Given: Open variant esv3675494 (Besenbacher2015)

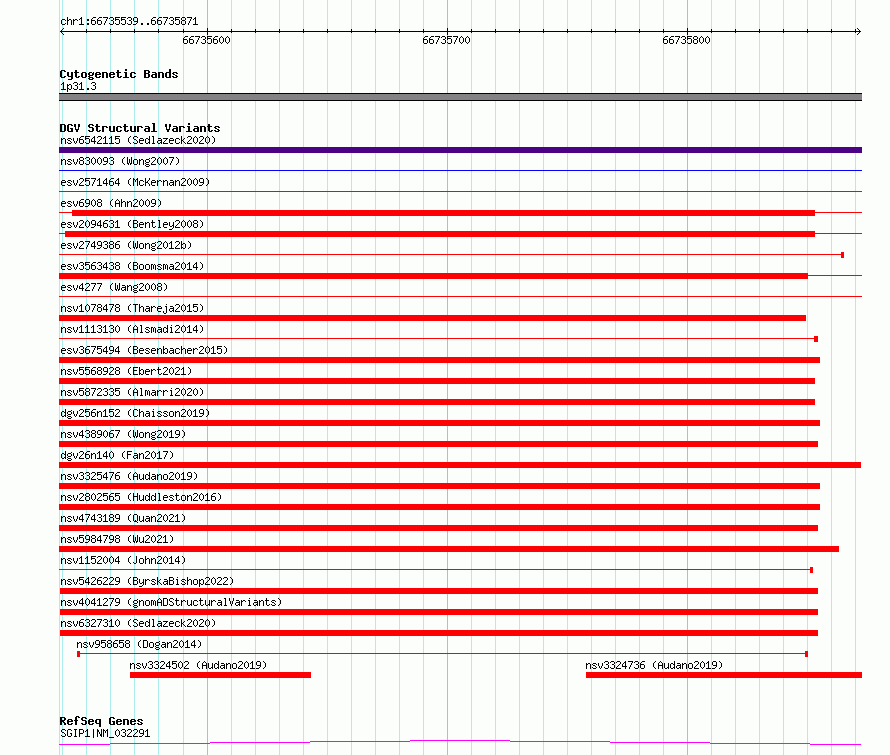Looking at the screenshot, I should [144, 350].
